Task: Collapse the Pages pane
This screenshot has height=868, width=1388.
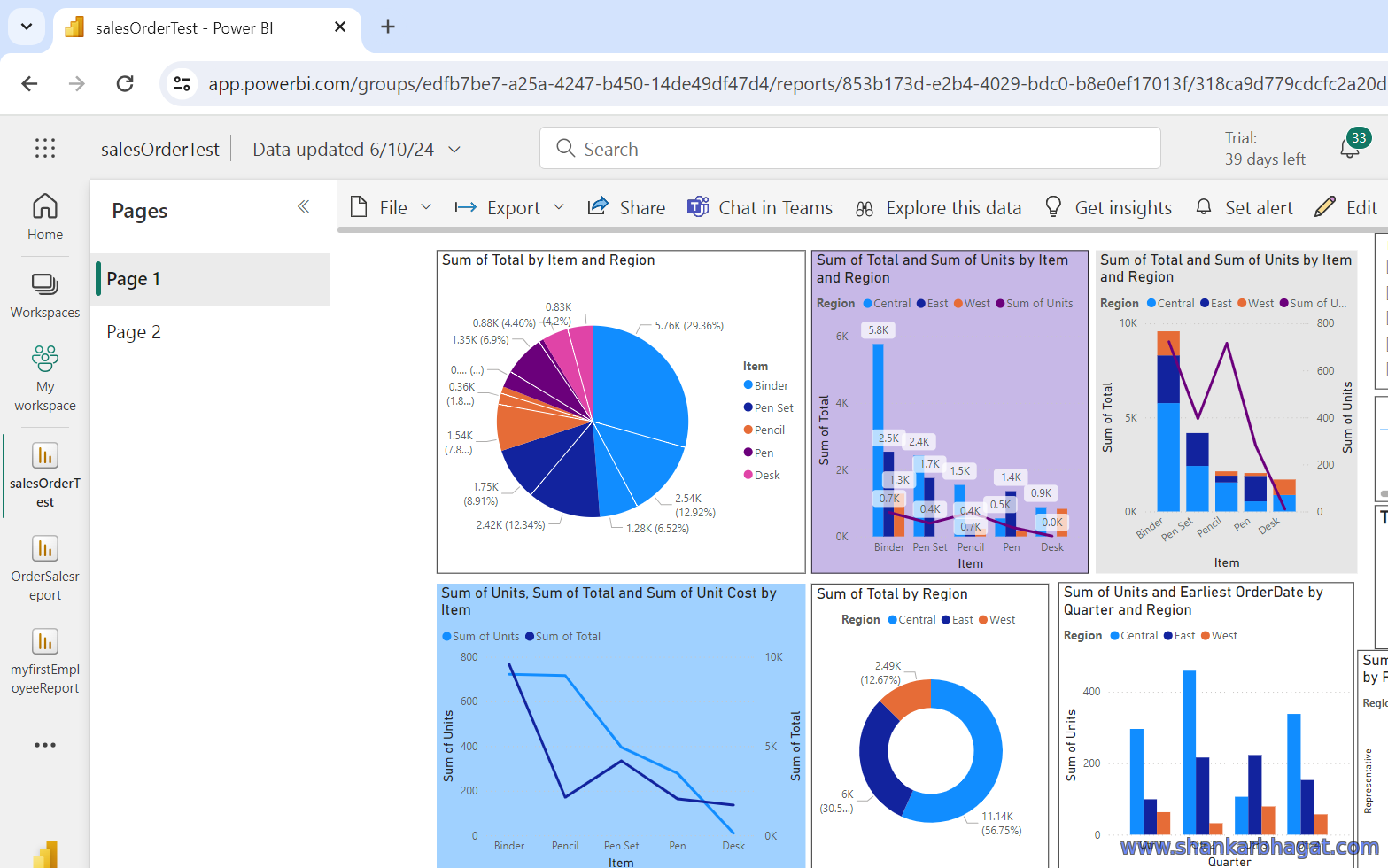Action: 303,206
